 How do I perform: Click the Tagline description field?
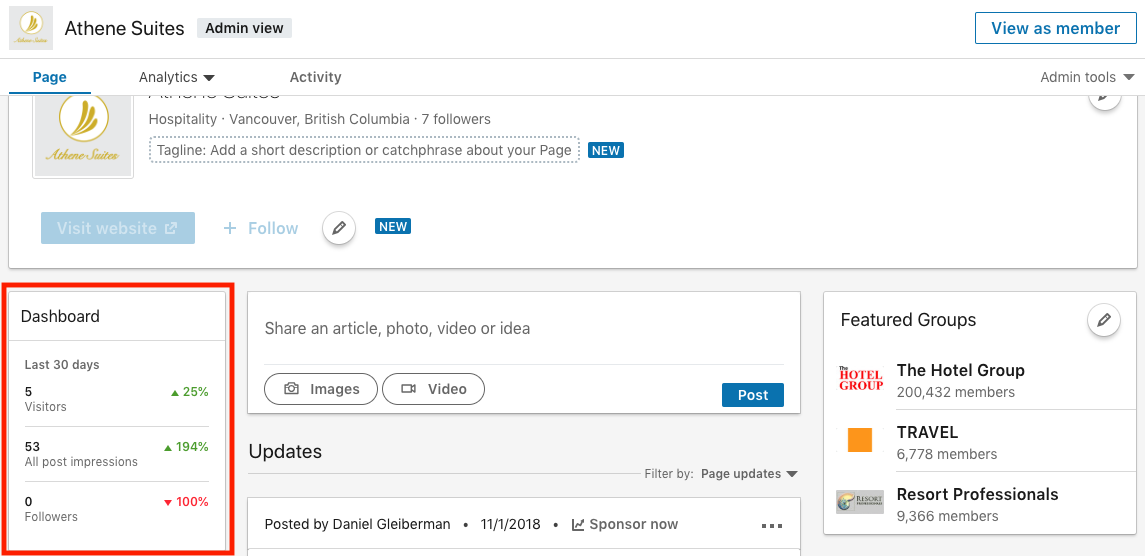[x=364, y=150]
